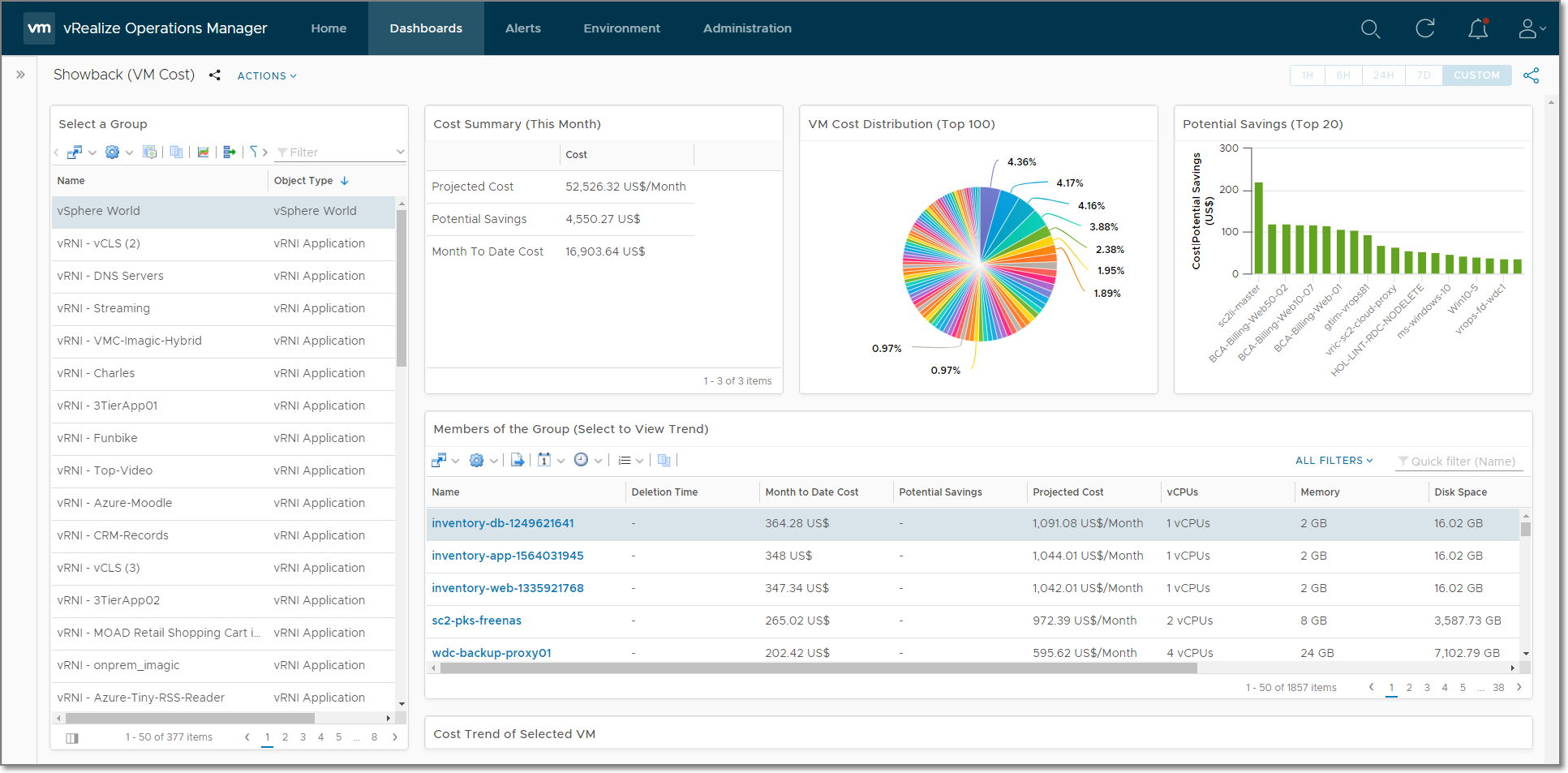Click numbered list icon in Members toolbar

pos(624,460)
